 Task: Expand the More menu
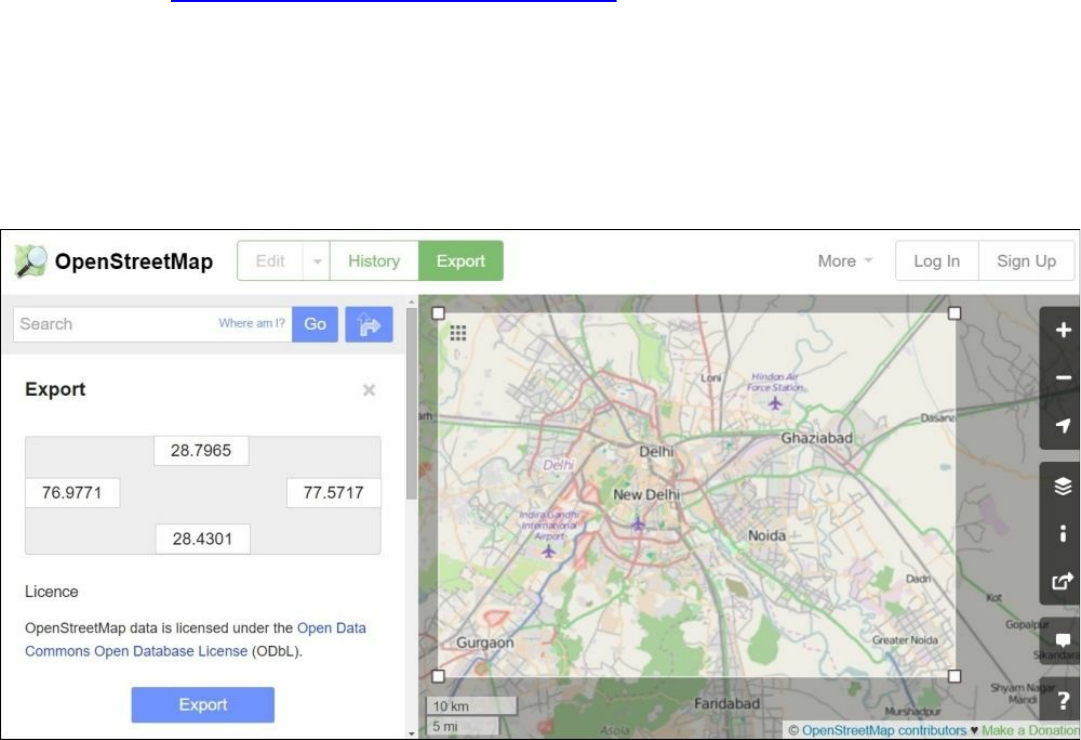[x=845, y=261]
